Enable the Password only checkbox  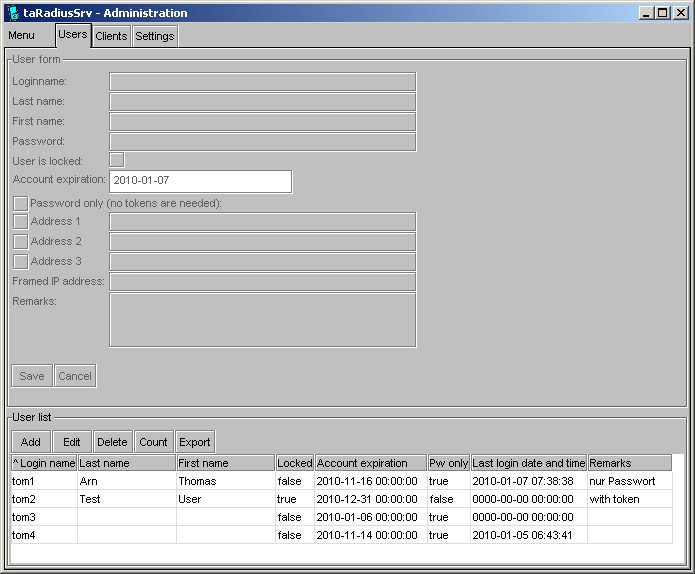coord(20,203)
